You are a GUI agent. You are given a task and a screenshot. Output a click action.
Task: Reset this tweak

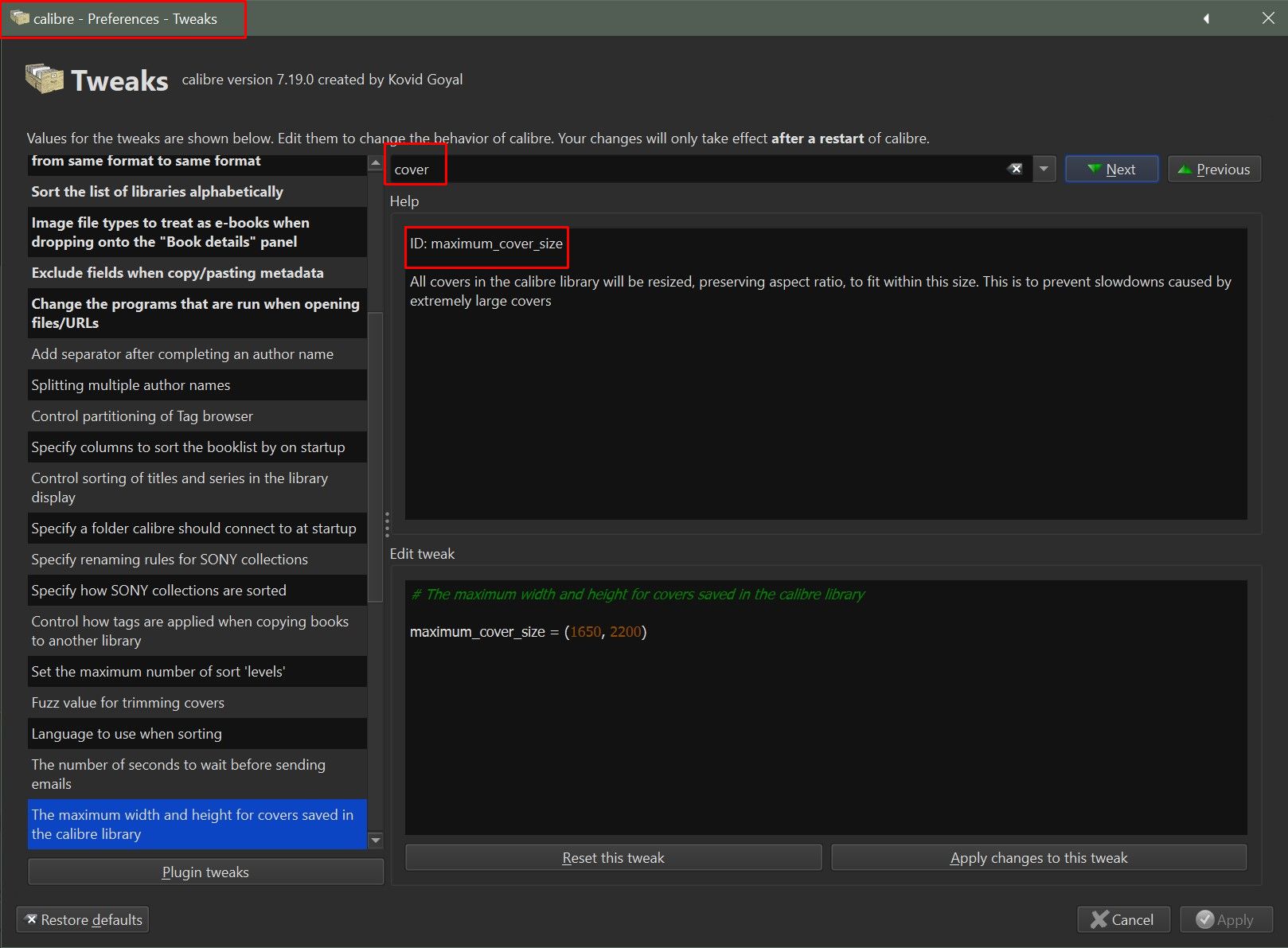coord(613,857)
